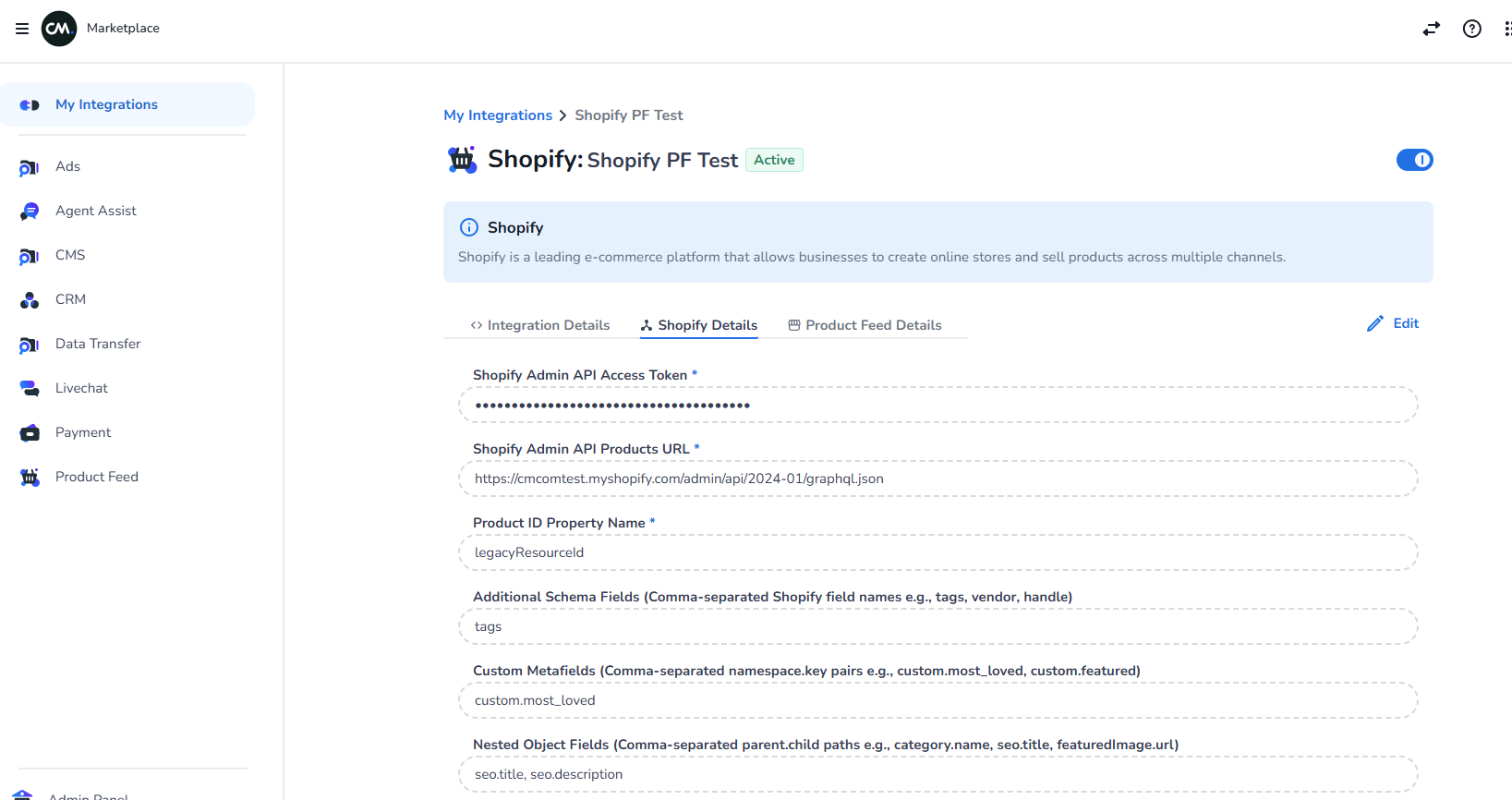Open Livechat in the sidebar
This screenshot has width=1512, height=800.
(x=81, y=388)
